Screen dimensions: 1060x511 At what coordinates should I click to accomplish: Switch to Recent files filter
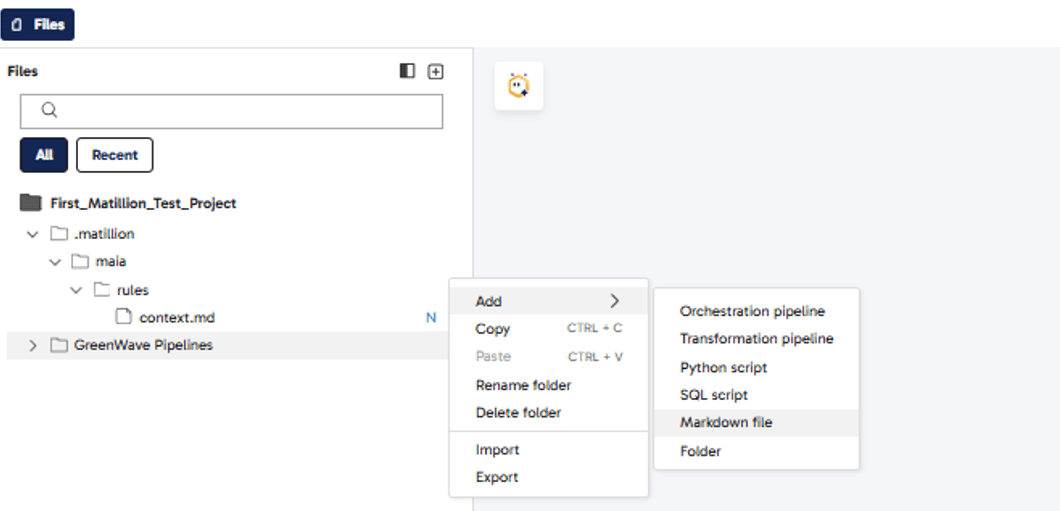115,155
